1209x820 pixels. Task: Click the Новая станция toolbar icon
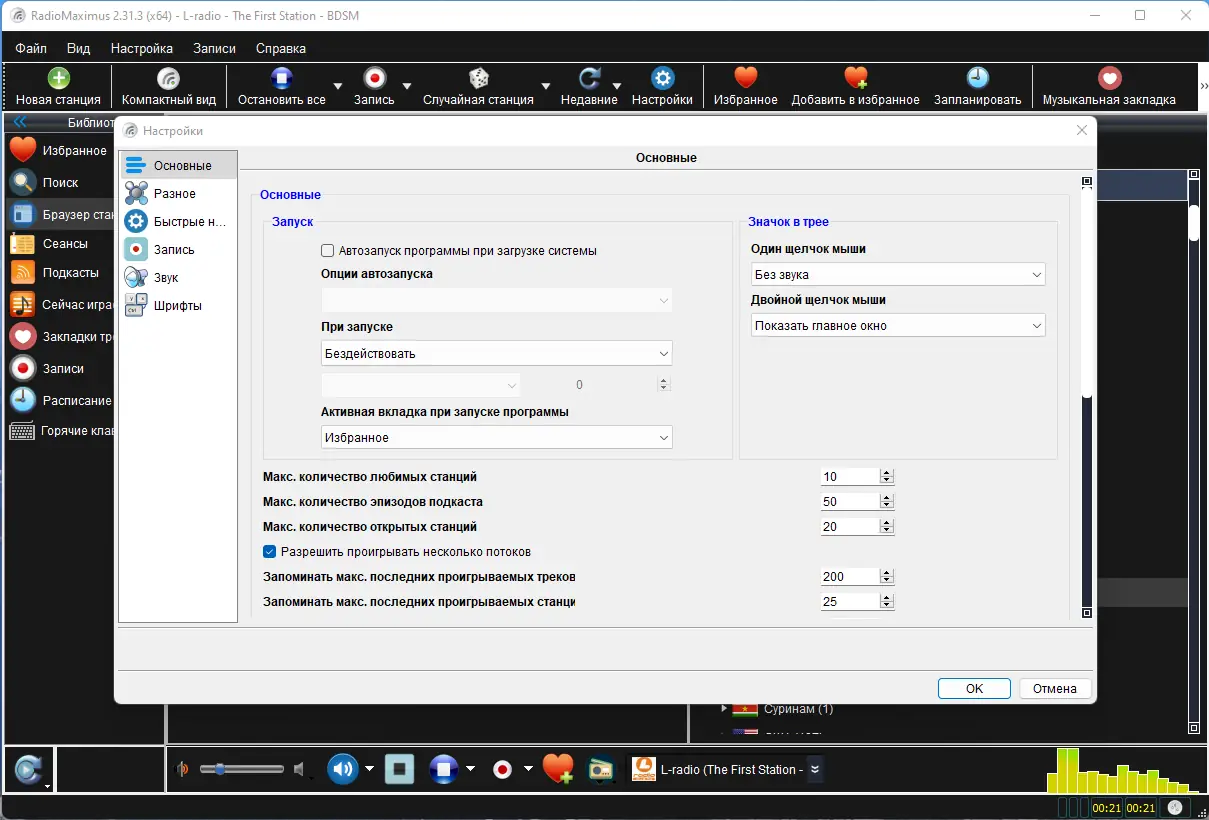pyautogui.click(x=58, y=79)
